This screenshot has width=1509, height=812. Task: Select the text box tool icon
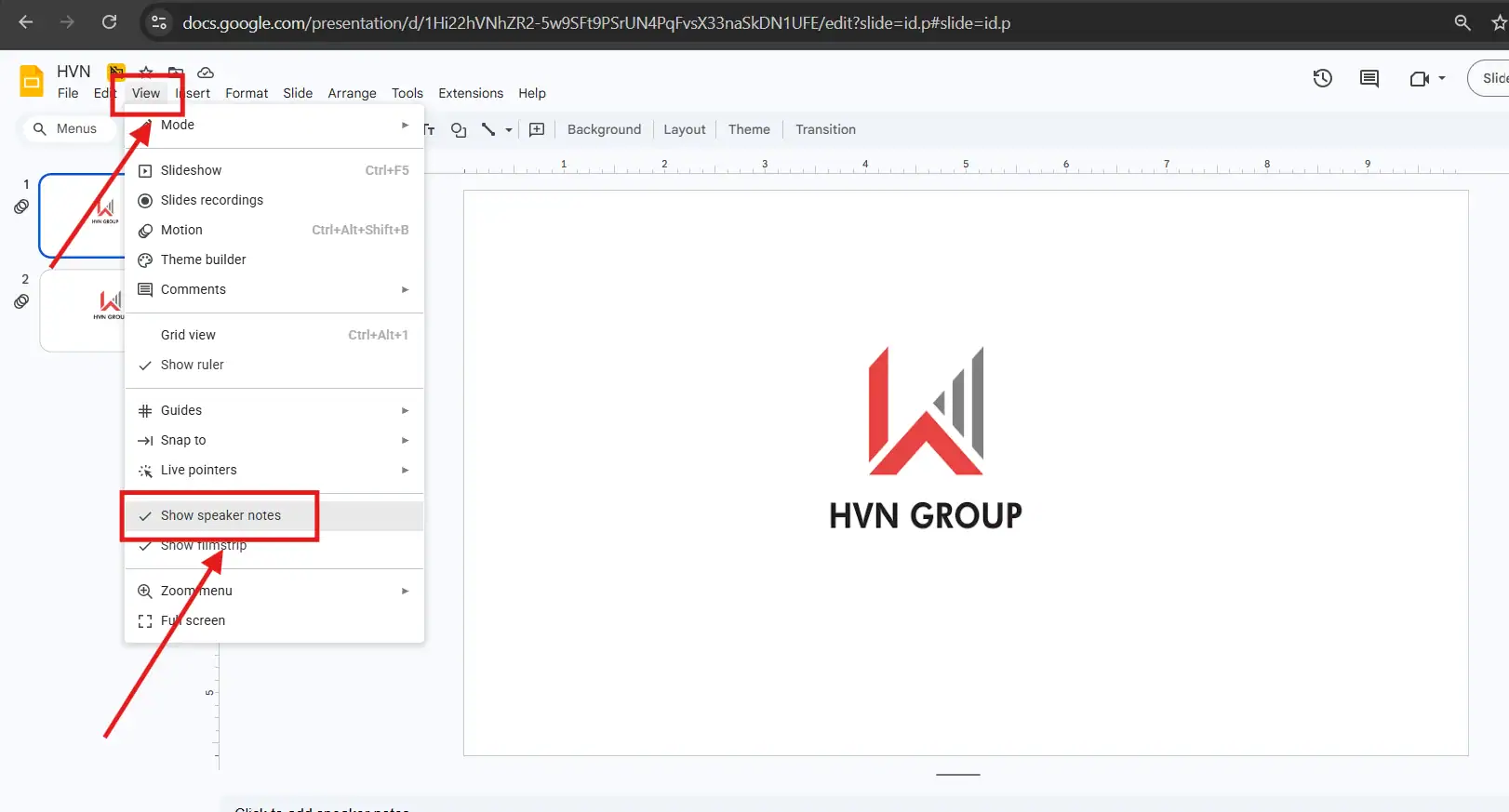pos(430,129)
